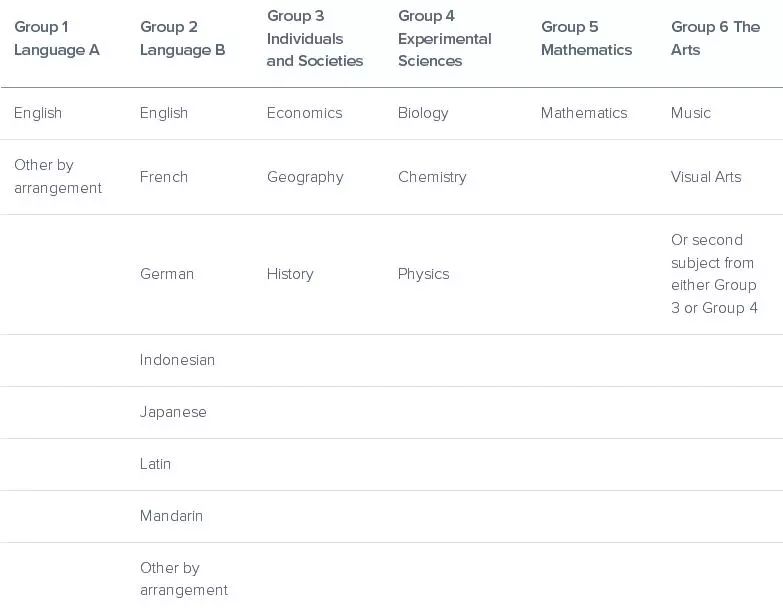Select the Mandarin language entry
783x615 pixels.
[171, 516]
